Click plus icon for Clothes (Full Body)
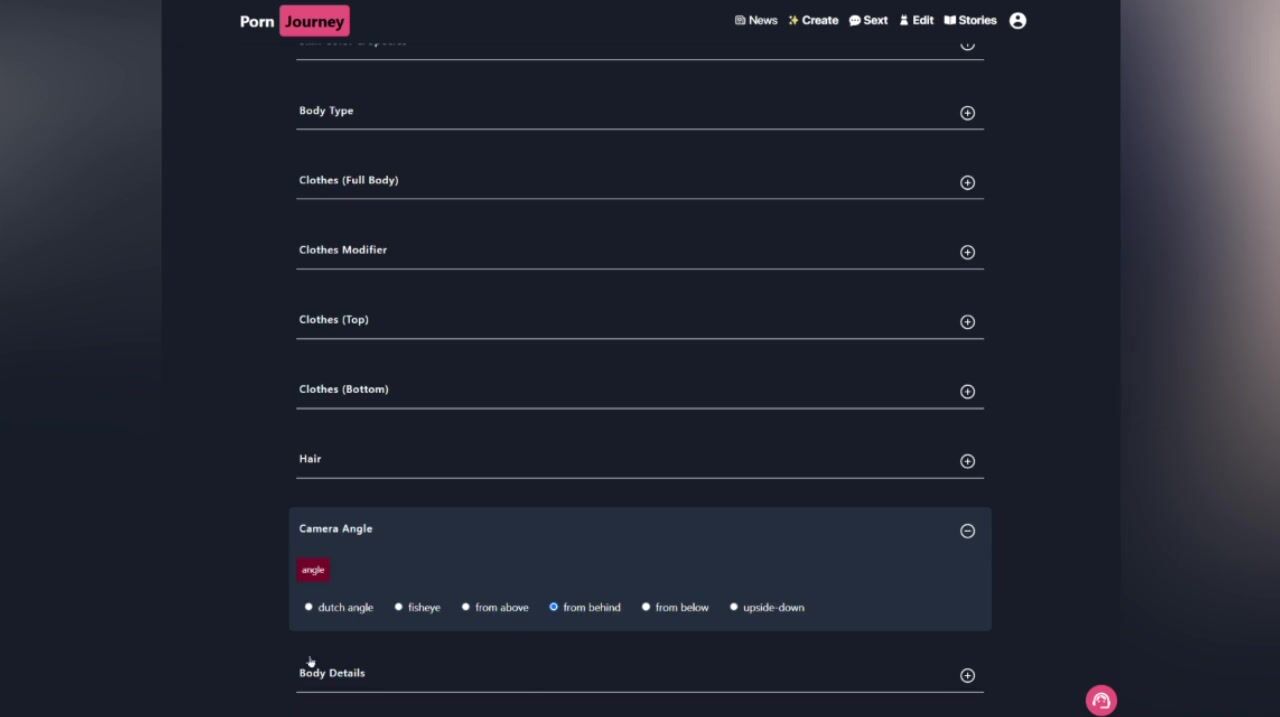Screen dimensions: 1280x717 (x=967, y=183)
